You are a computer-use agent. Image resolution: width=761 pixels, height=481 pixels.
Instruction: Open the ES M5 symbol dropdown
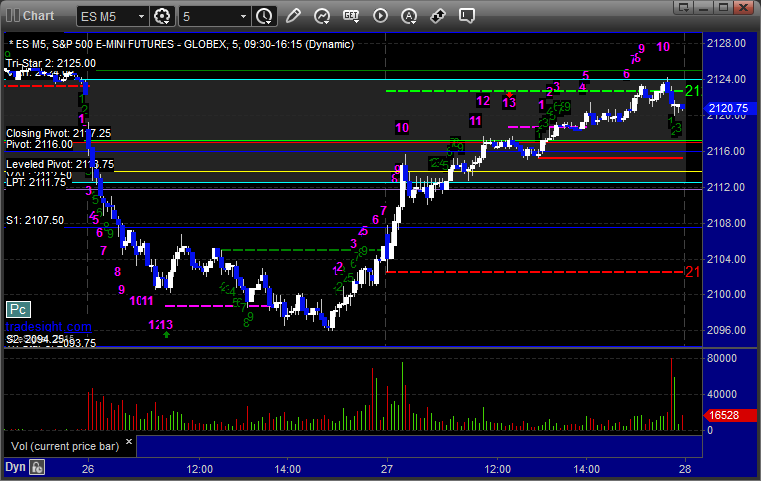point(112,17)
